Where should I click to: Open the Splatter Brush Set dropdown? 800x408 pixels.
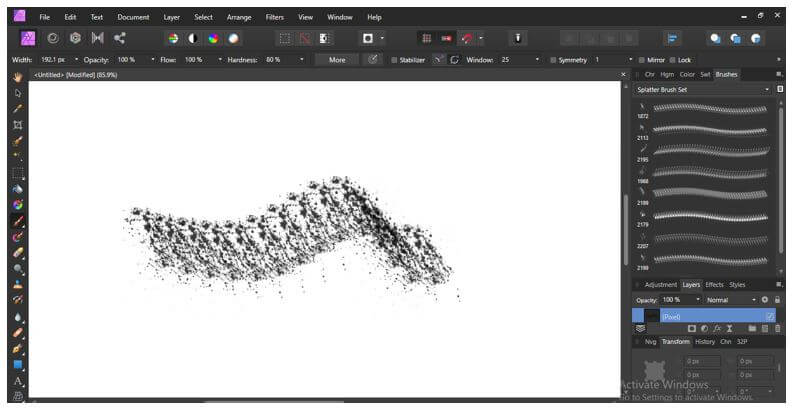click(702, 90)
